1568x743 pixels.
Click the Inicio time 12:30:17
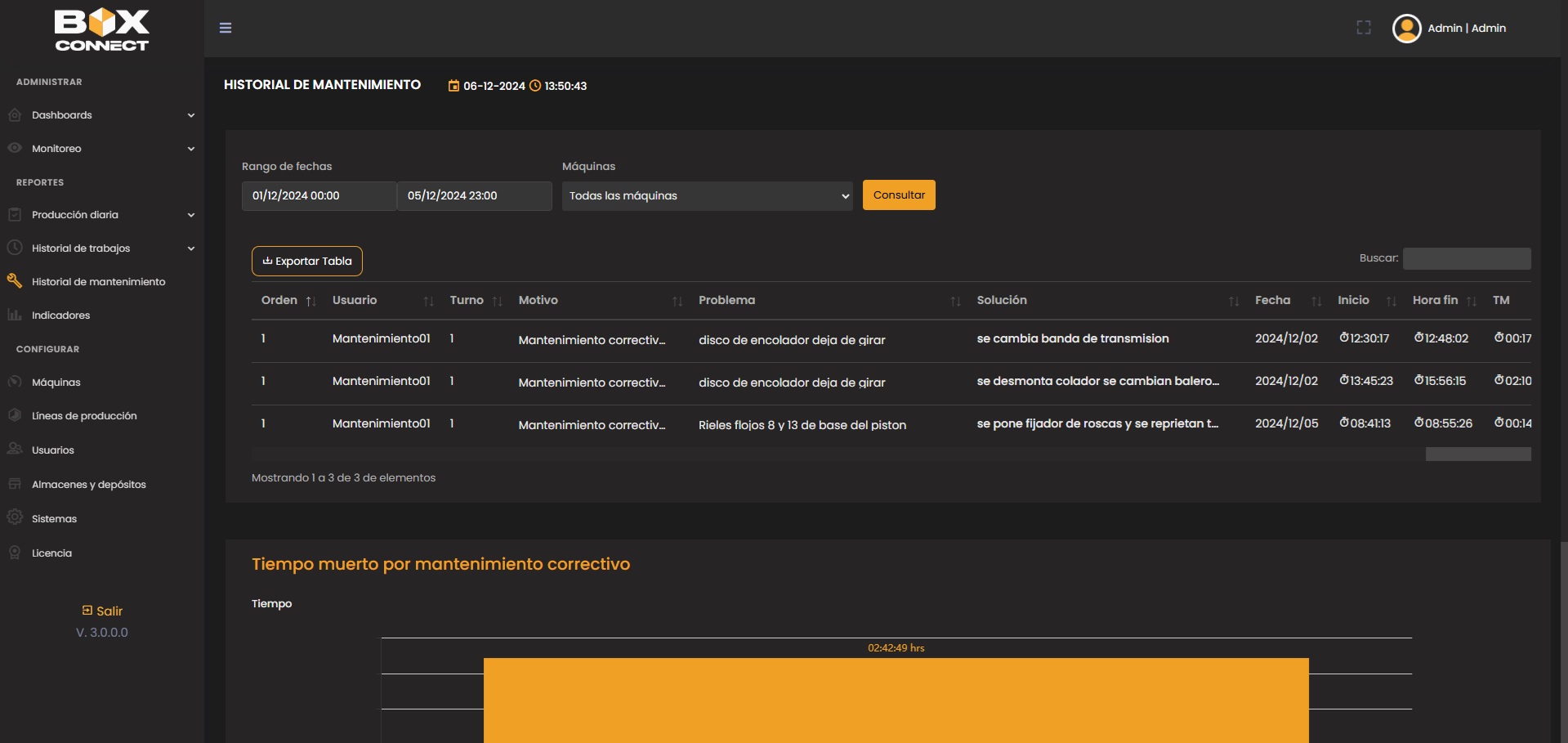pos(1364,338)
